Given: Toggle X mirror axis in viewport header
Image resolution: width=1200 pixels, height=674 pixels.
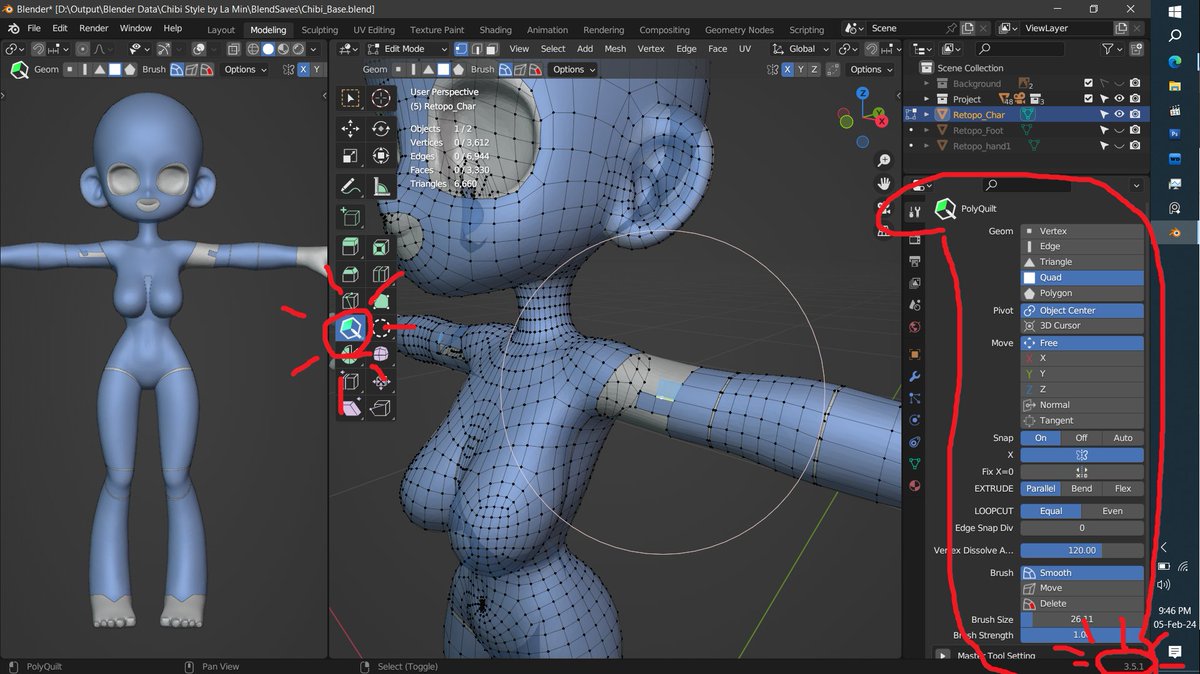Looking at the screenshot, I should [x=787, y=69].
